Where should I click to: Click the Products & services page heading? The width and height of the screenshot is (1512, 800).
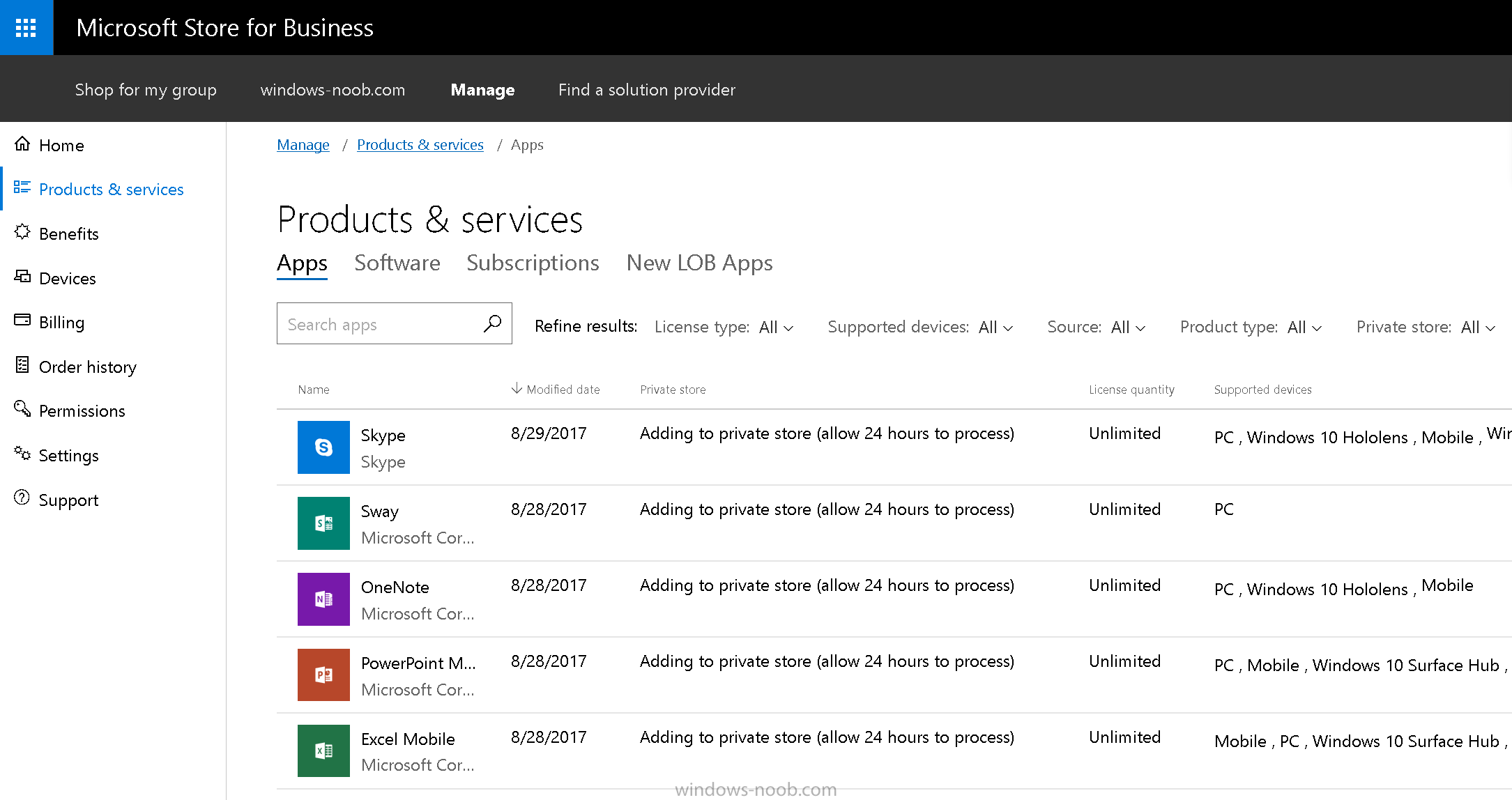tap(429, 220)
